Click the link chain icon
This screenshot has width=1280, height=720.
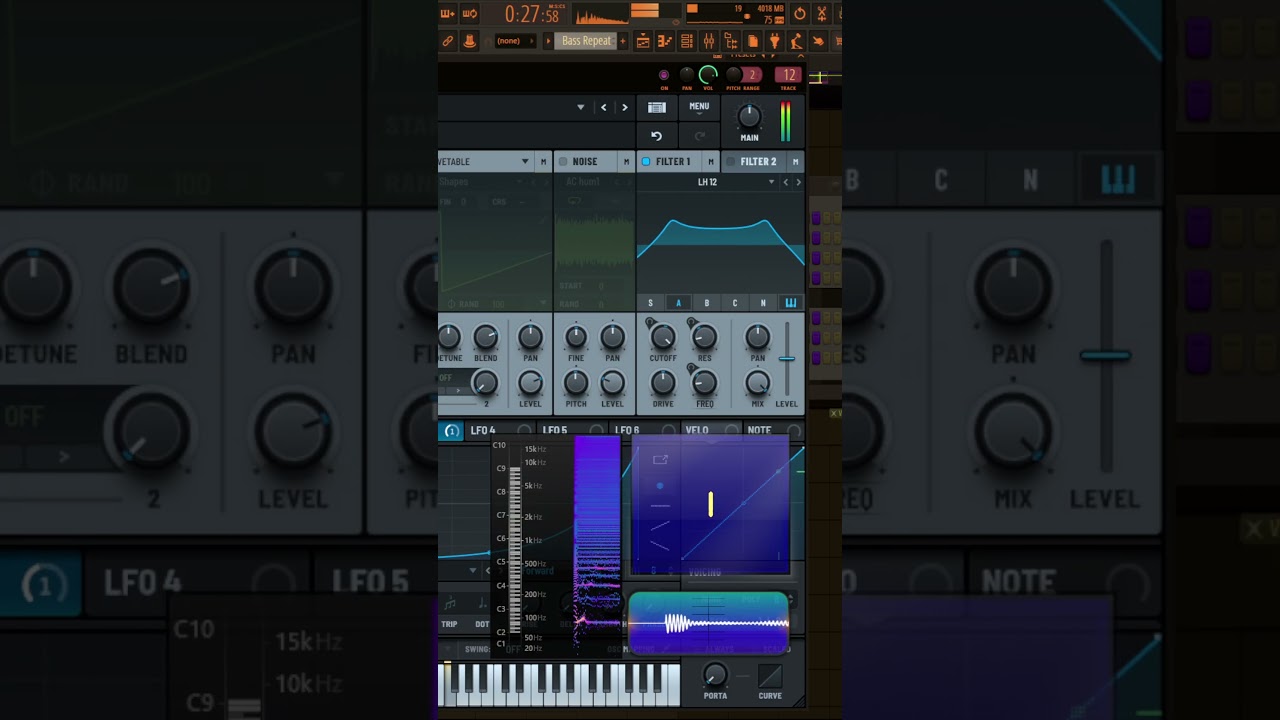[x=447, y=41]
